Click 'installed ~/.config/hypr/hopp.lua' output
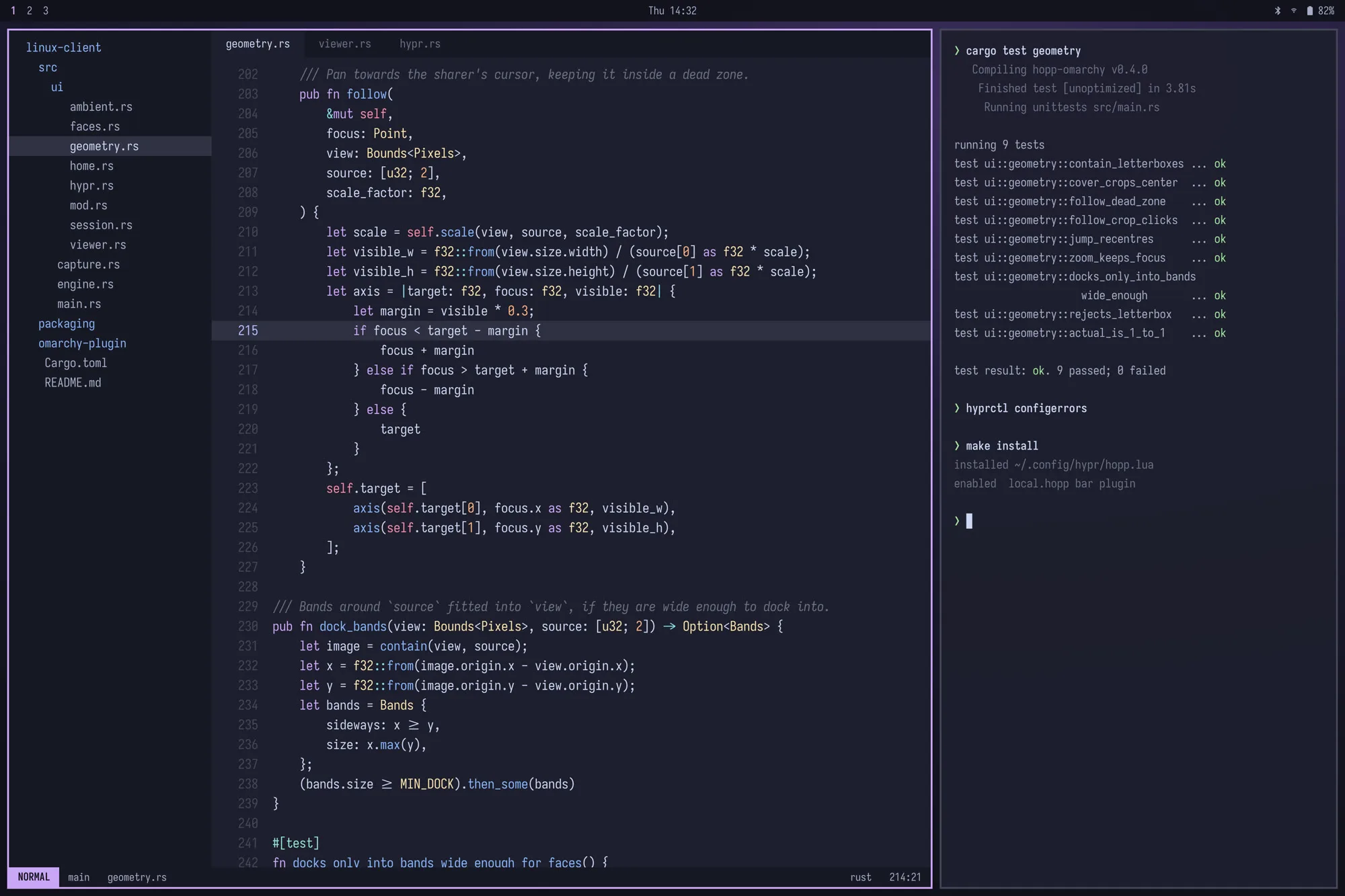 pyautogui.click(x=1053, y=464)
